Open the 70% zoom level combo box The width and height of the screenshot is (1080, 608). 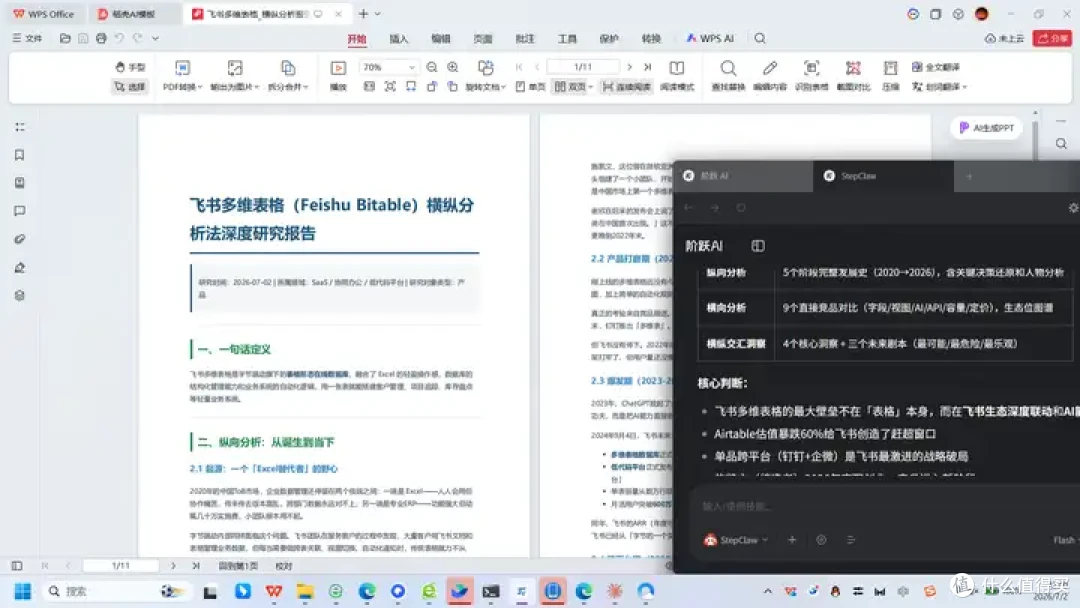tap(388, 67)
